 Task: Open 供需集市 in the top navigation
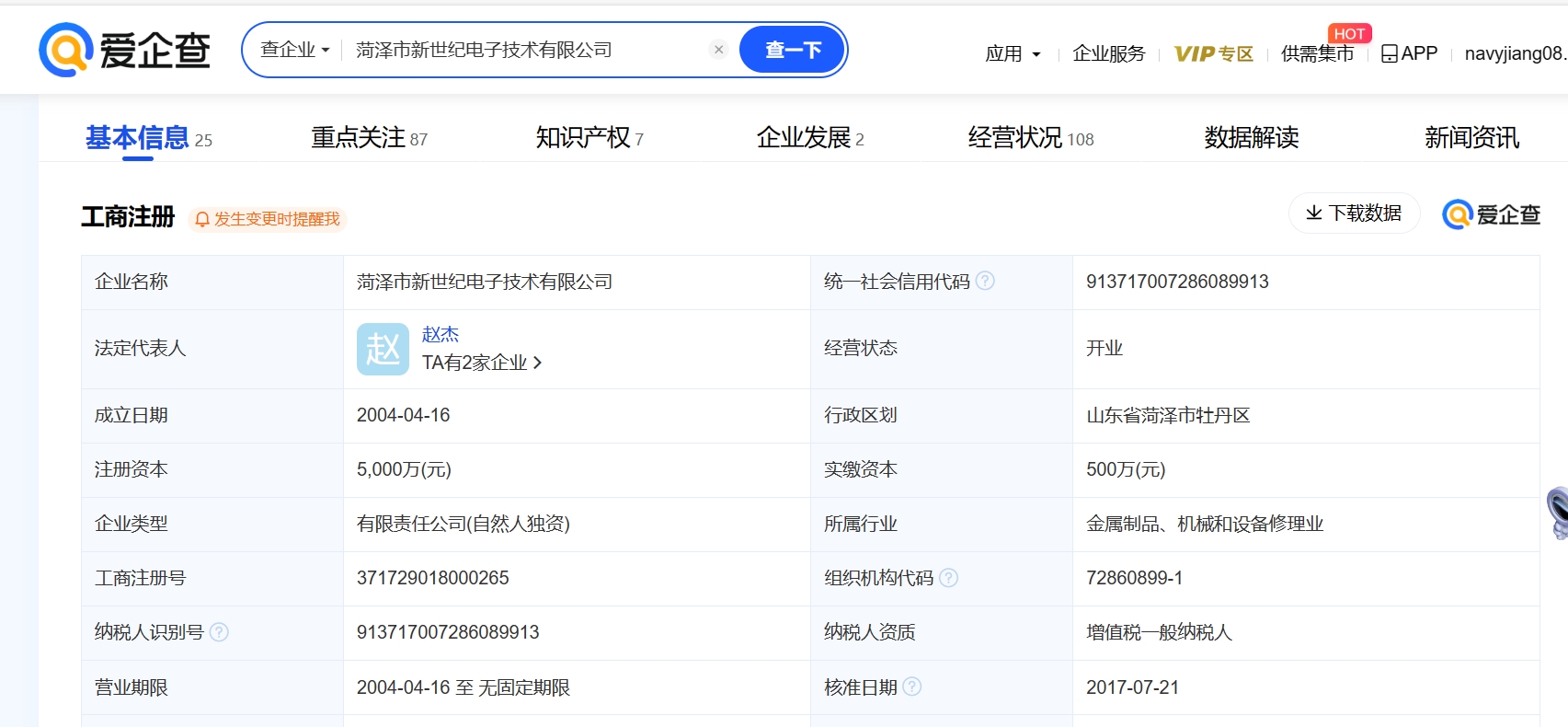[x=1318, y=53]
